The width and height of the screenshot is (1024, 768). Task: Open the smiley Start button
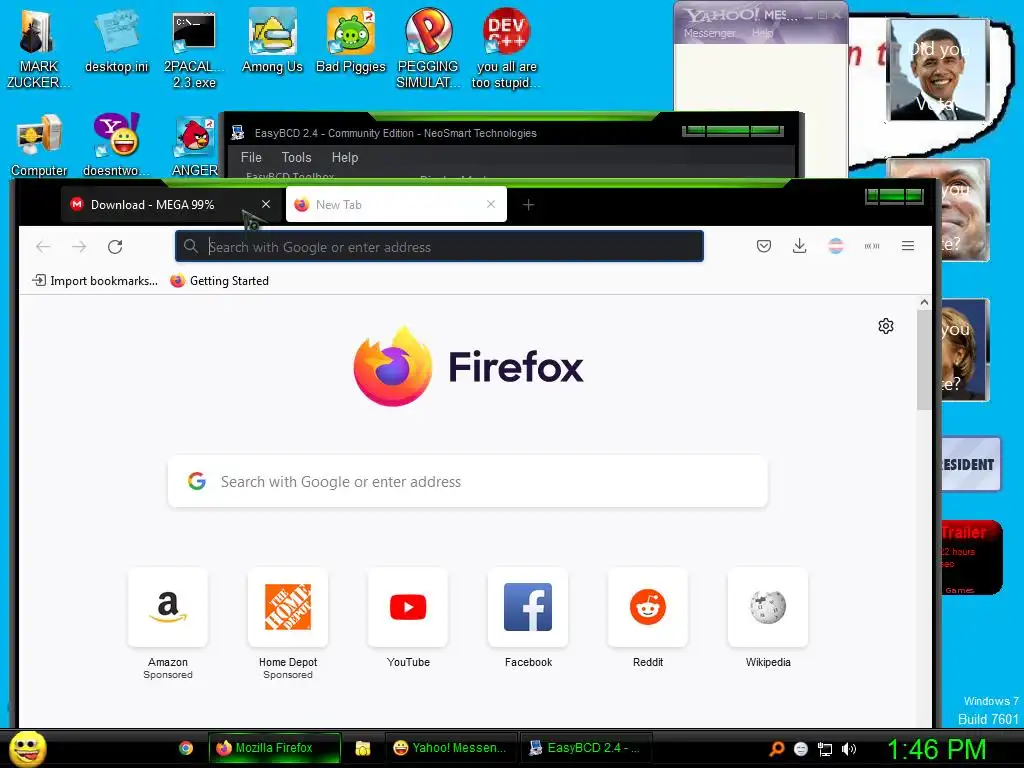pos(28,748)
